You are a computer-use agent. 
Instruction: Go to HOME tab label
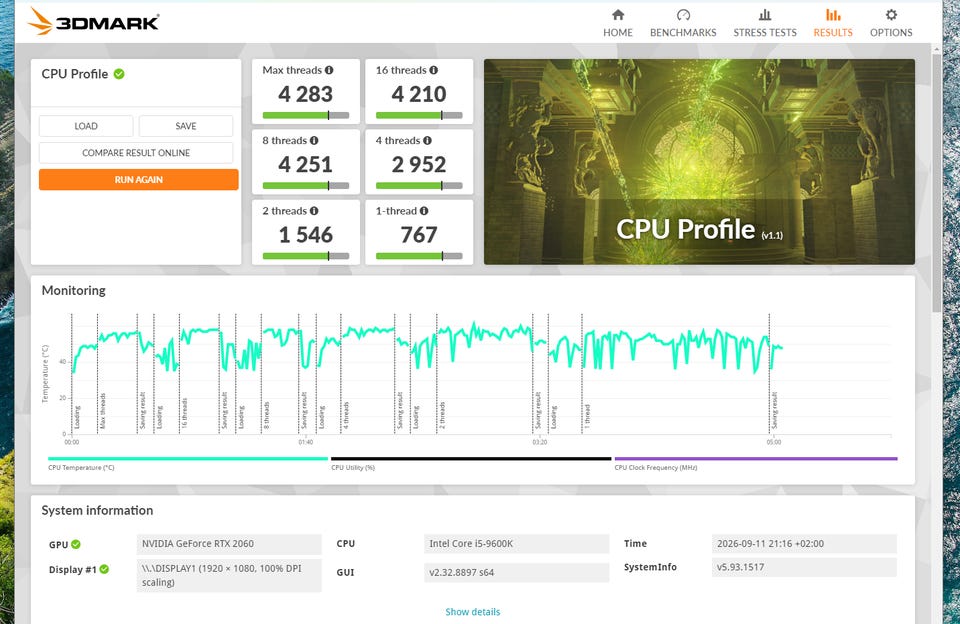(618, 32)
